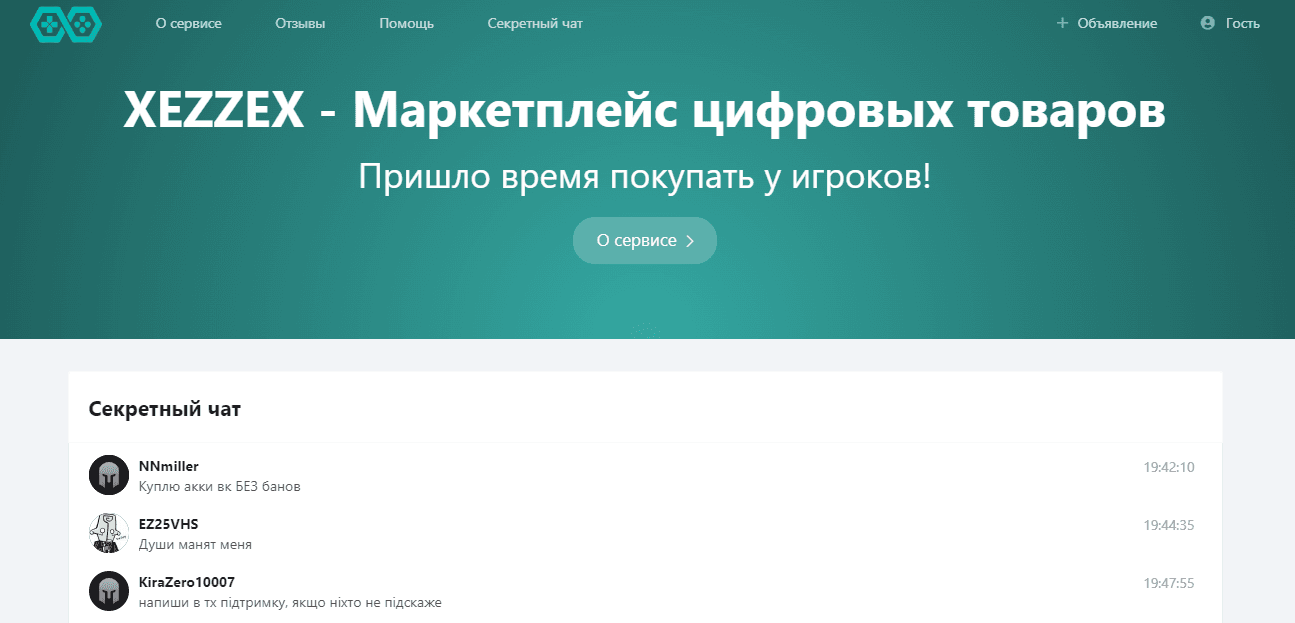This screenshot has height=623, width=1295.
Task: Click the chevron arrow in hero button
Action: click(689, 241)
